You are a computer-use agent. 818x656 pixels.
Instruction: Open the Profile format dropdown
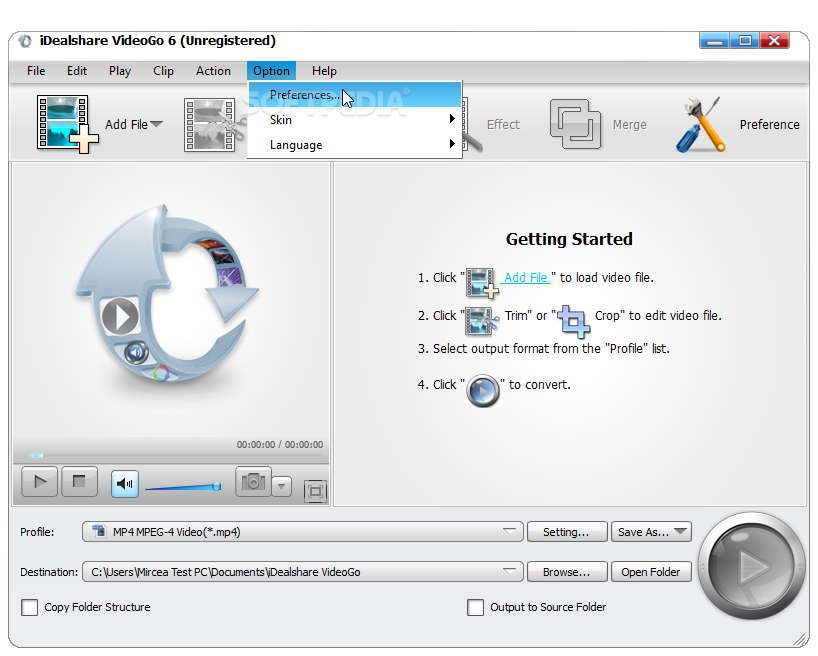tap(509, 531)
